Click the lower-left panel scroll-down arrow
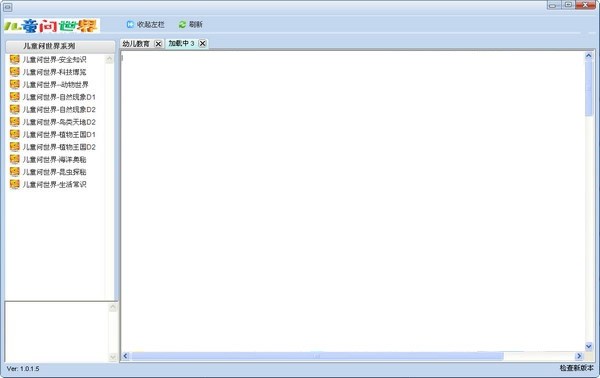This screenshot has width=600, height=378. [x=112, y=357]
